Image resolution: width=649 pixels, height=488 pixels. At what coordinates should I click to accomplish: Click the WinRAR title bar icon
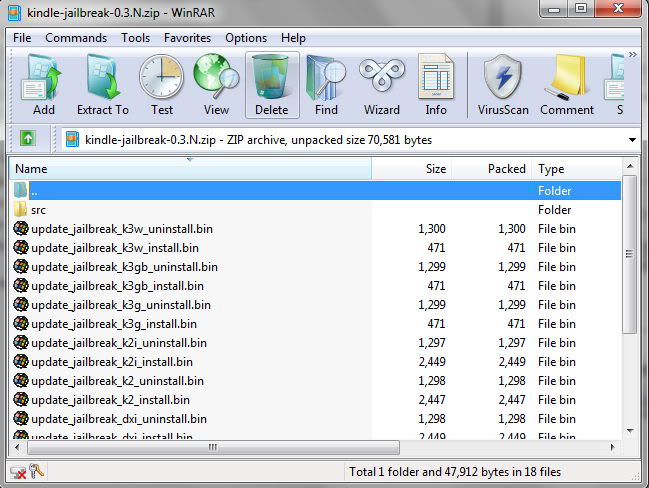(x=14, y=12)
